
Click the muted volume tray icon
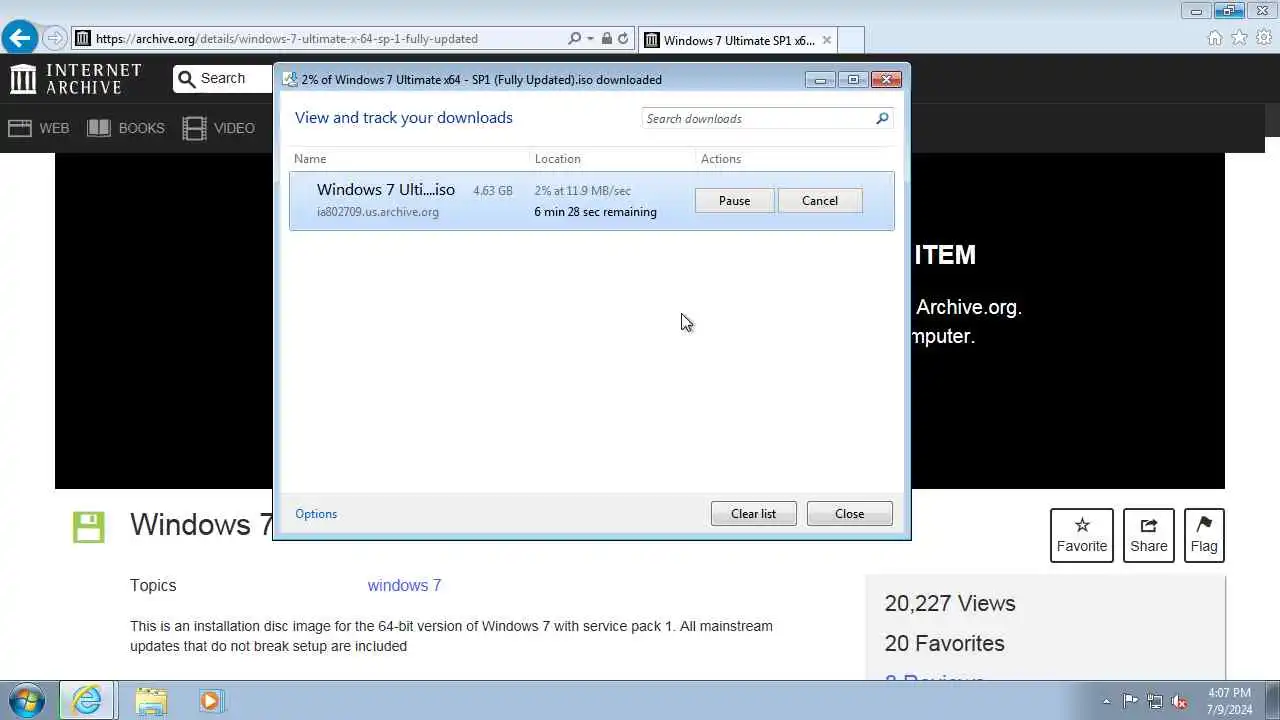pos(1180,701)
